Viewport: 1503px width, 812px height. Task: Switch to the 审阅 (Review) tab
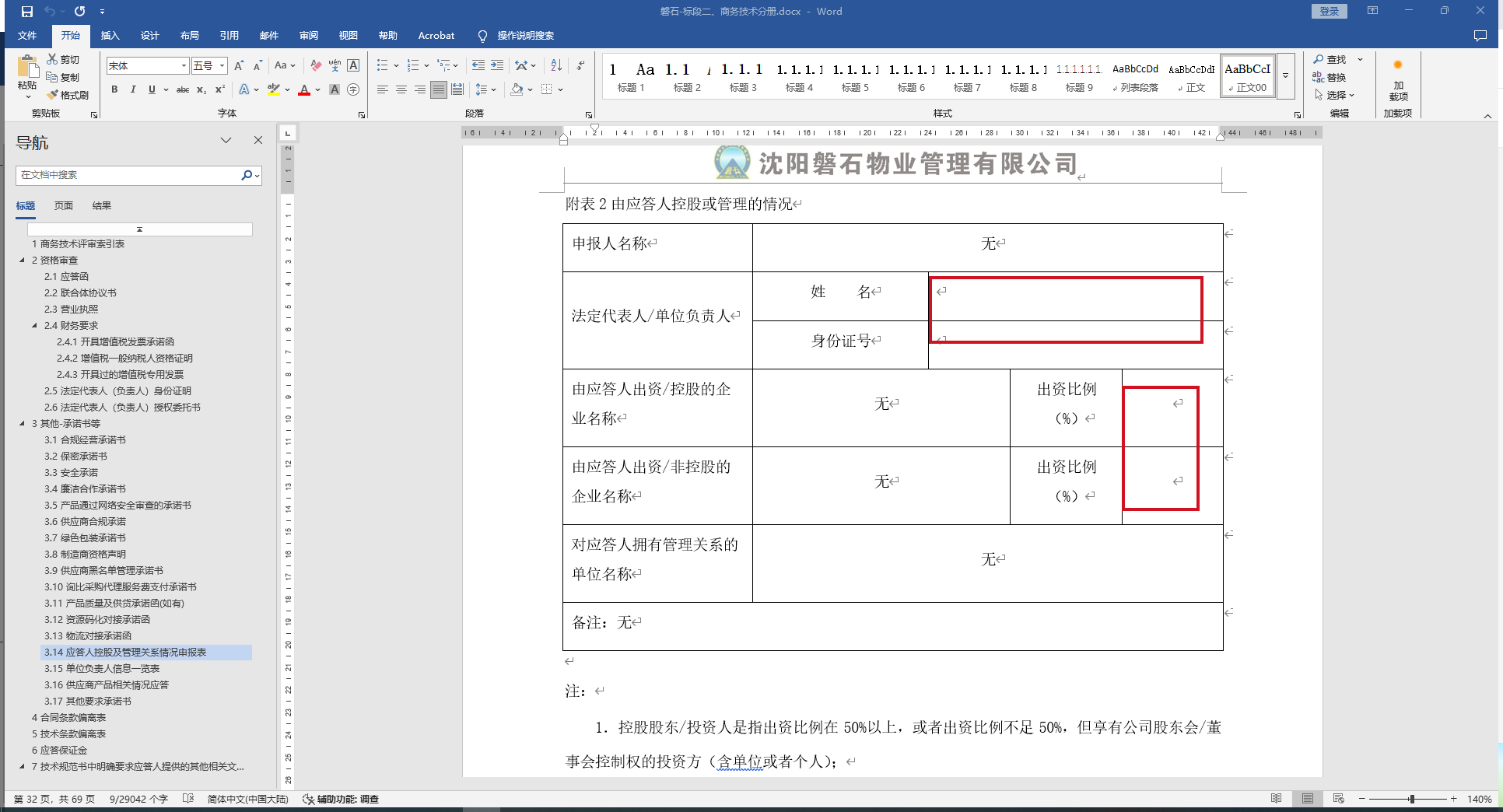pyautogui.click(x=309, y=36)
